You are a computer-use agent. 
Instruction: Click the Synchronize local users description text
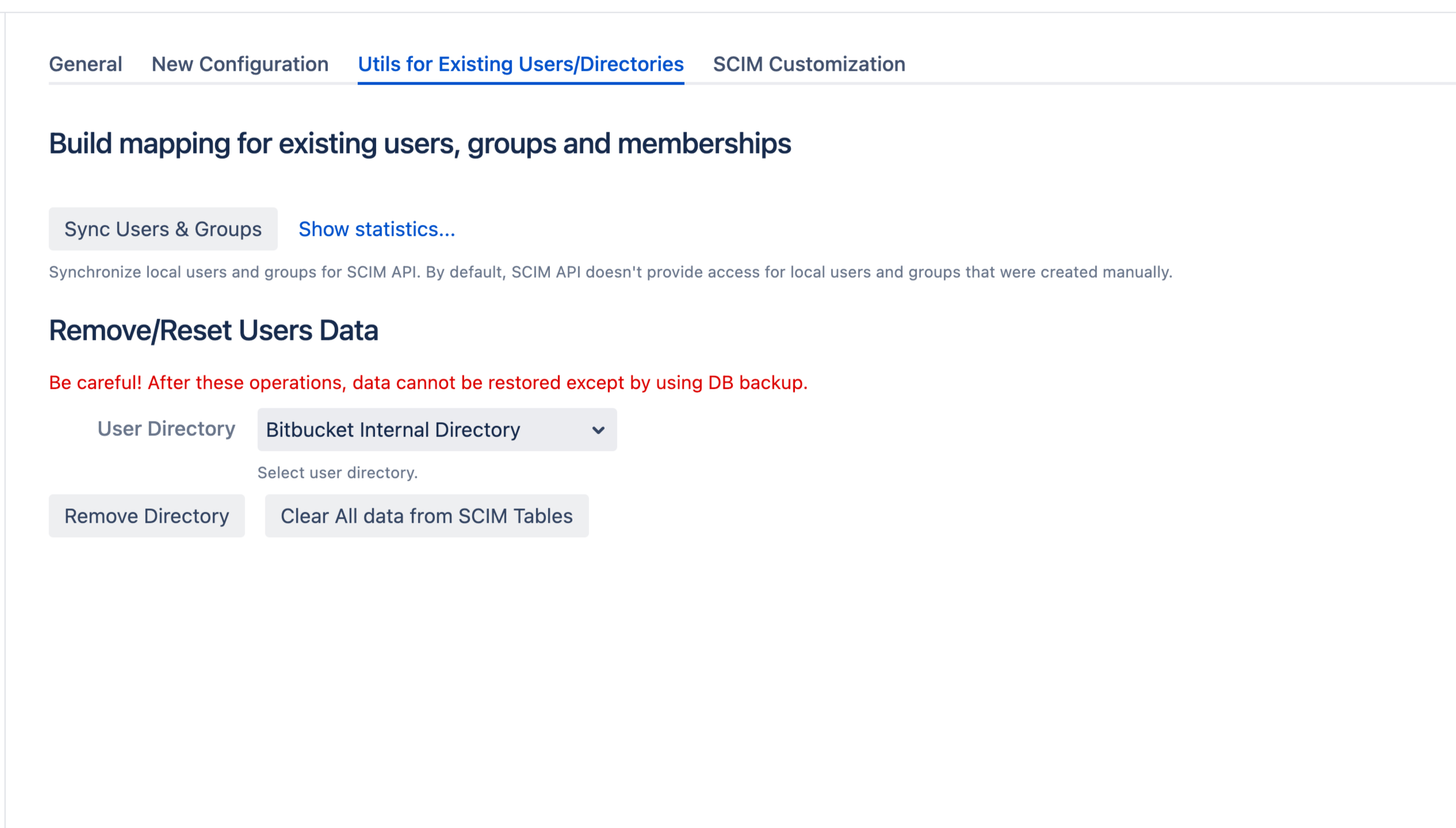tap(610, 272)
